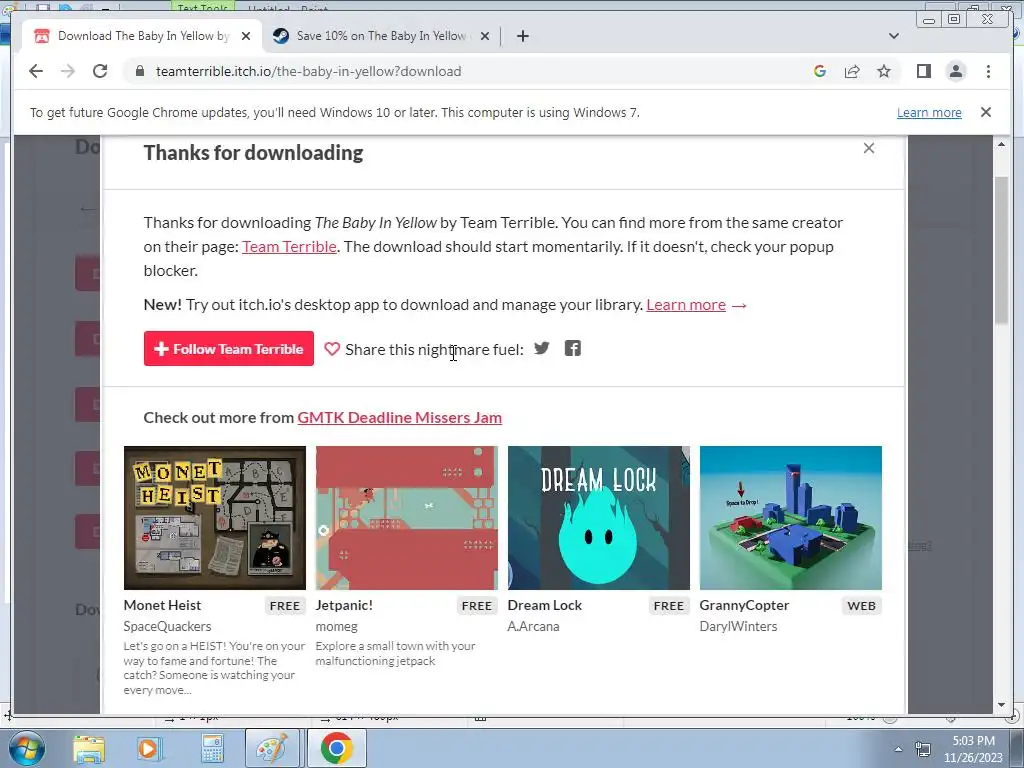Click the browser forward arrow

[68, 71]
